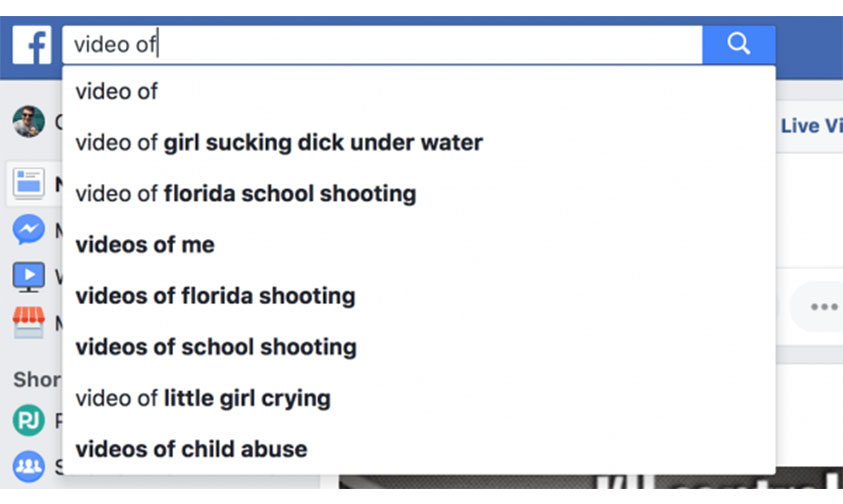Screen dimensions: 843x504
Task: Choose the "videos of school shooting" suggestion
Action: [216, 346]
